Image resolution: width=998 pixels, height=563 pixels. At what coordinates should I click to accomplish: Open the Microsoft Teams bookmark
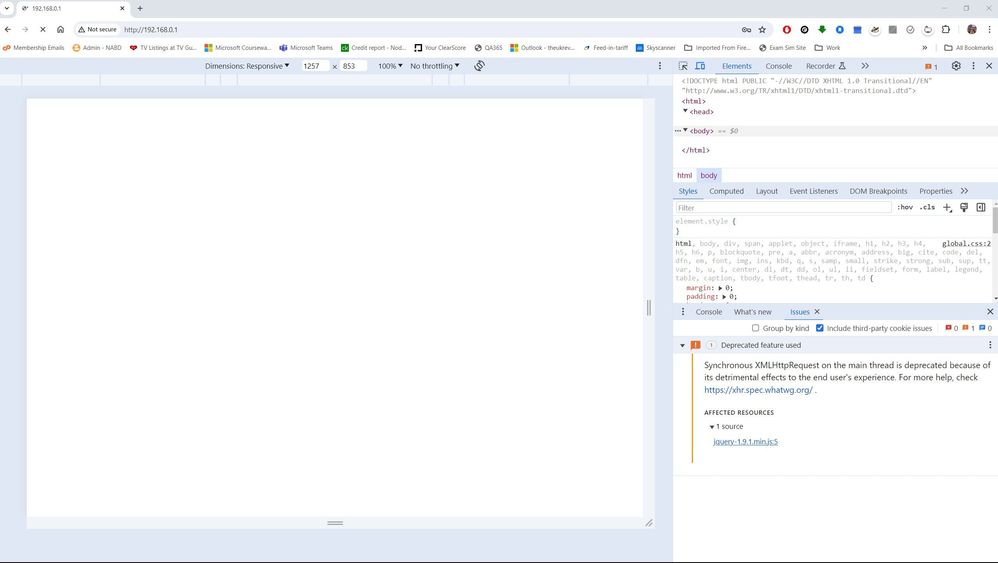pos(306,48)
